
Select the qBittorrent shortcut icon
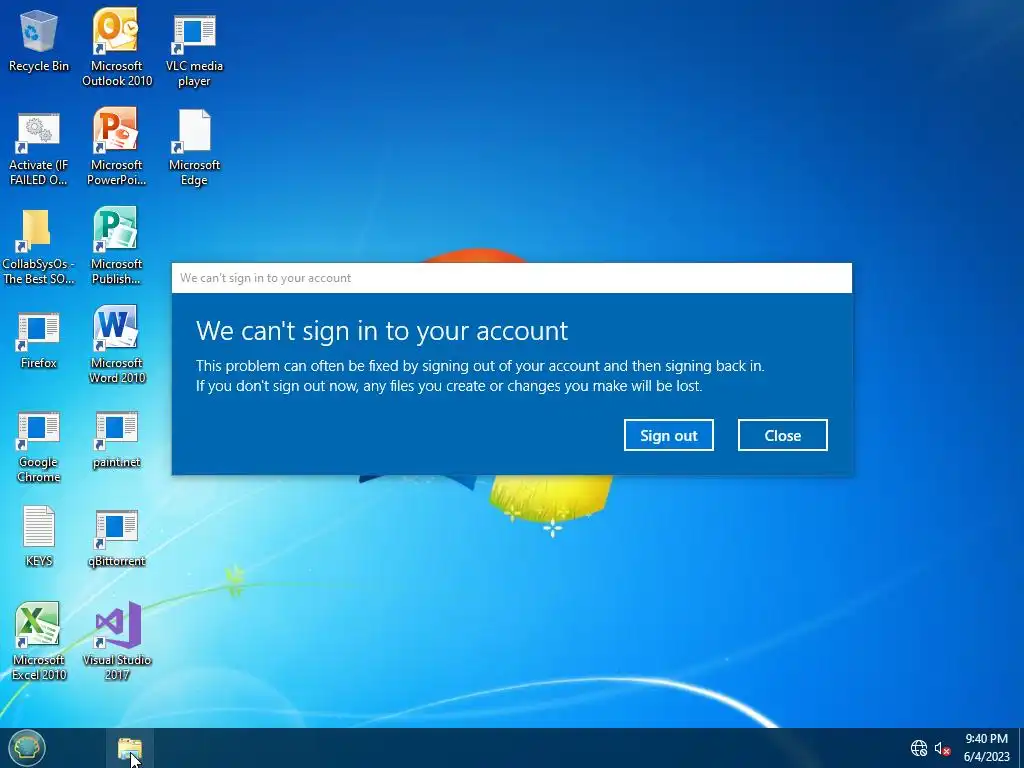(x=116, y=539)
